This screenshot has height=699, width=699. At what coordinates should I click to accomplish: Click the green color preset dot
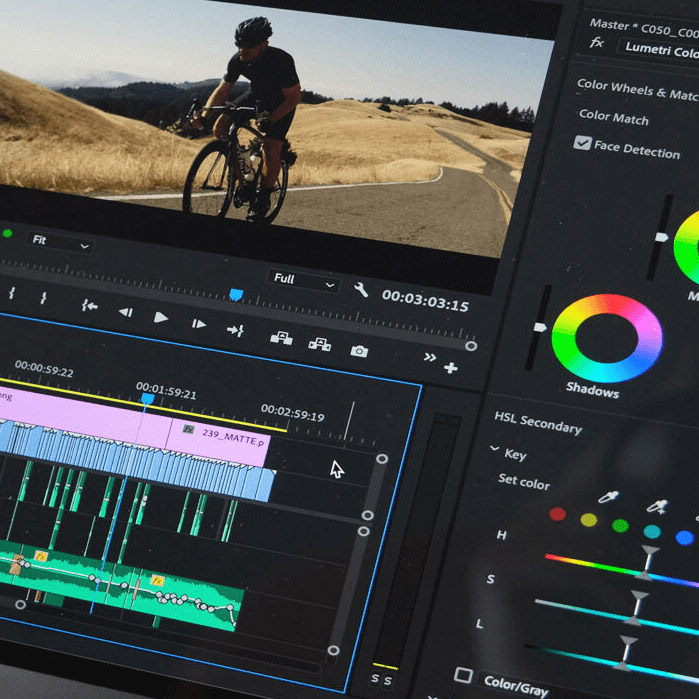tap(620, 526)
